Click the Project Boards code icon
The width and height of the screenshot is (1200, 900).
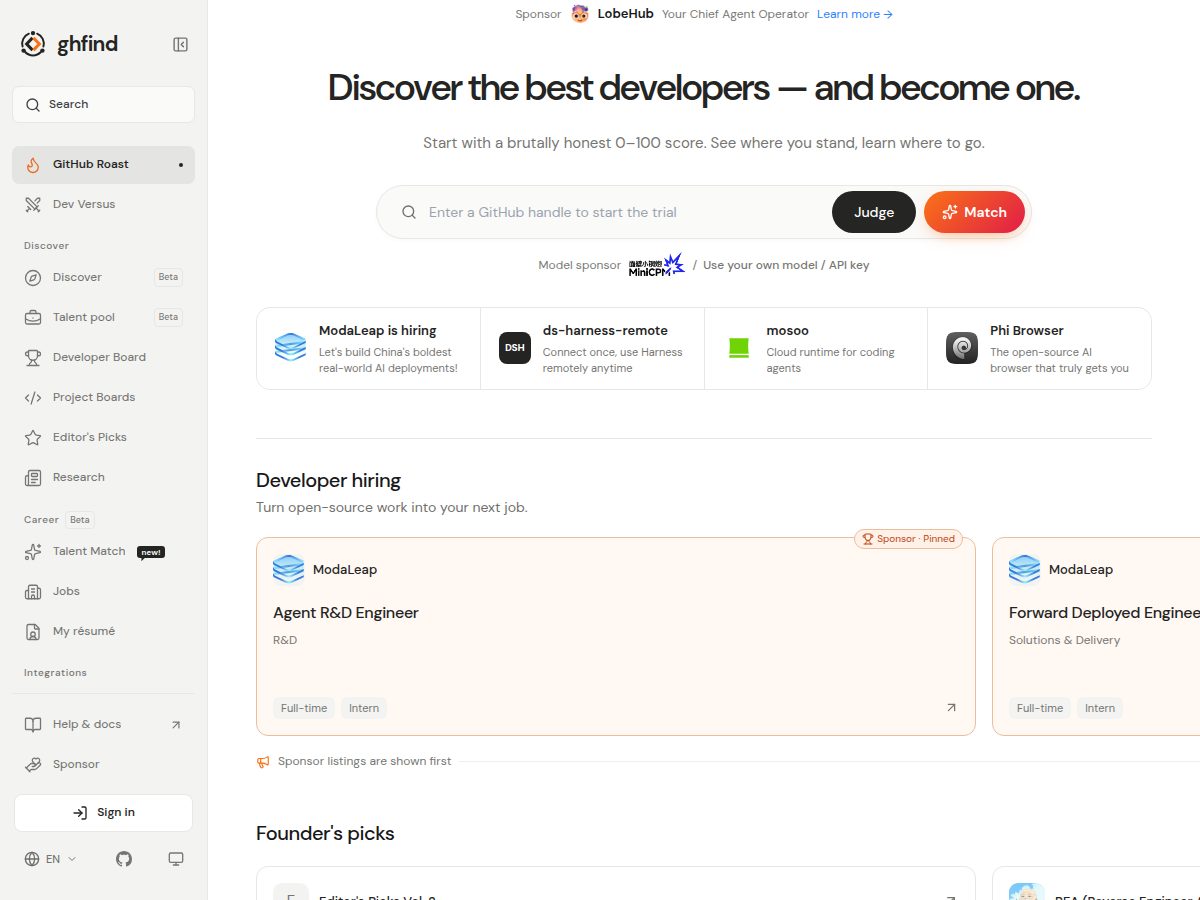coord(33,398)
